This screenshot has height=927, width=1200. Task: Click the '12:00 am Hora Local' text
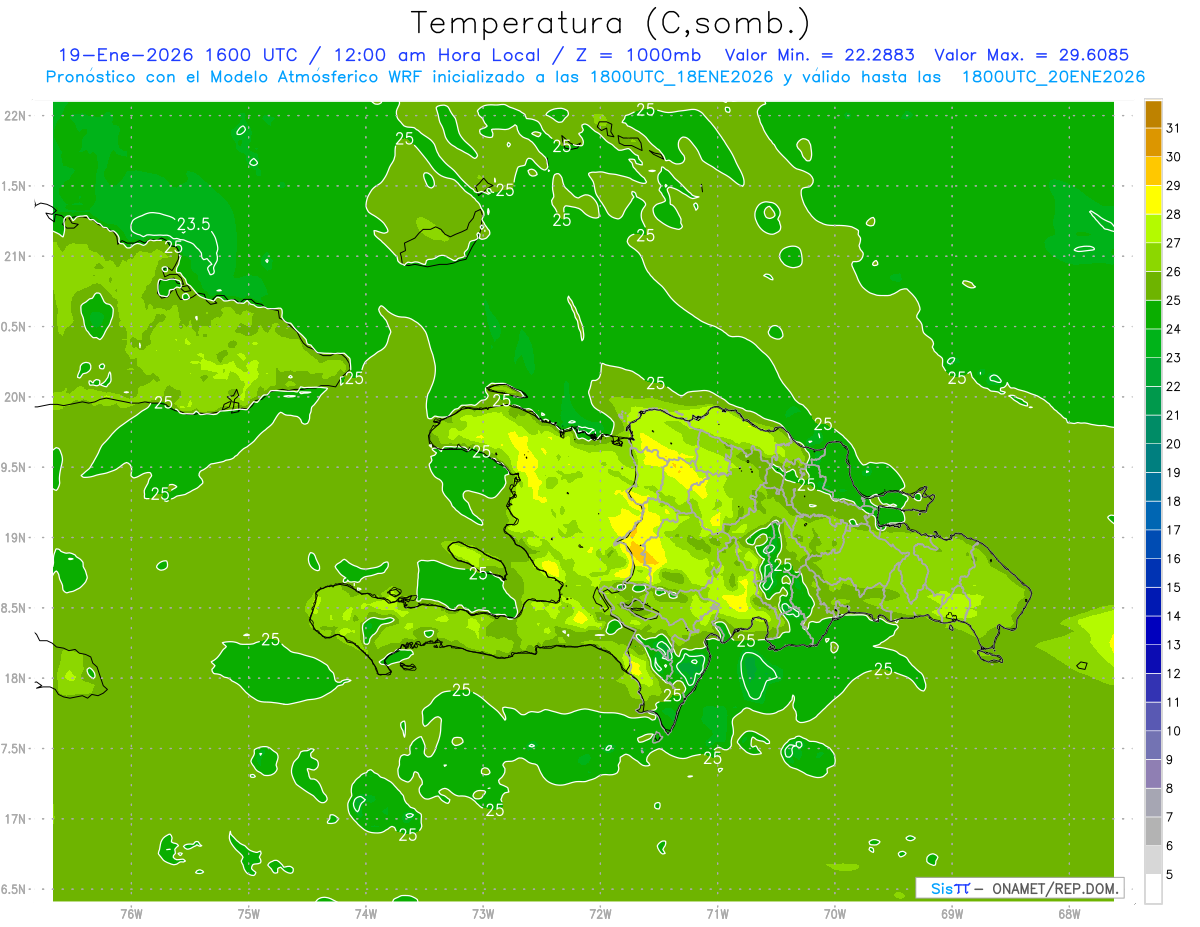pyautogui.click(x=440, y=55)
